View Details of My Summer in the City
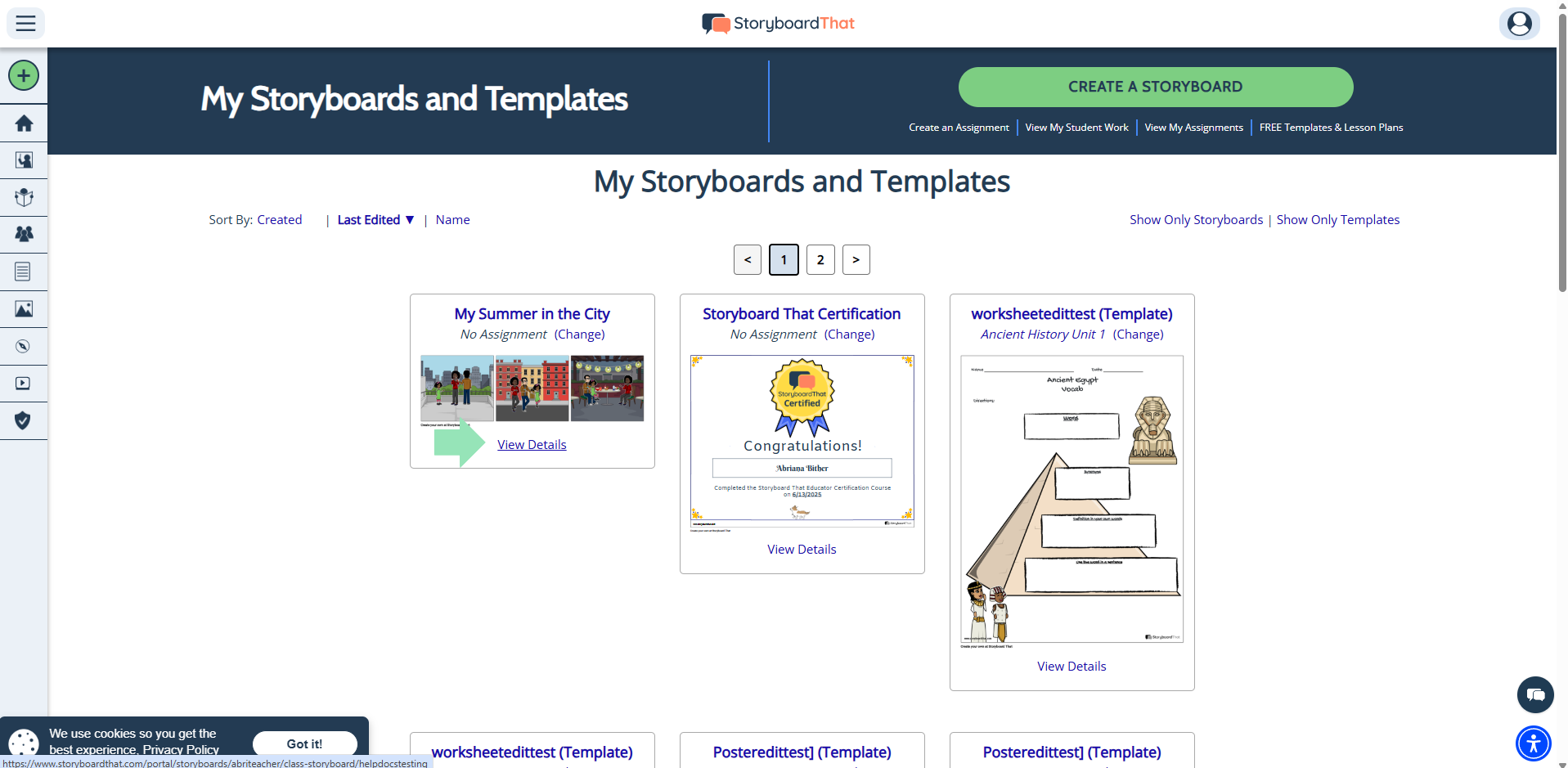 click(x=532, y=445)
